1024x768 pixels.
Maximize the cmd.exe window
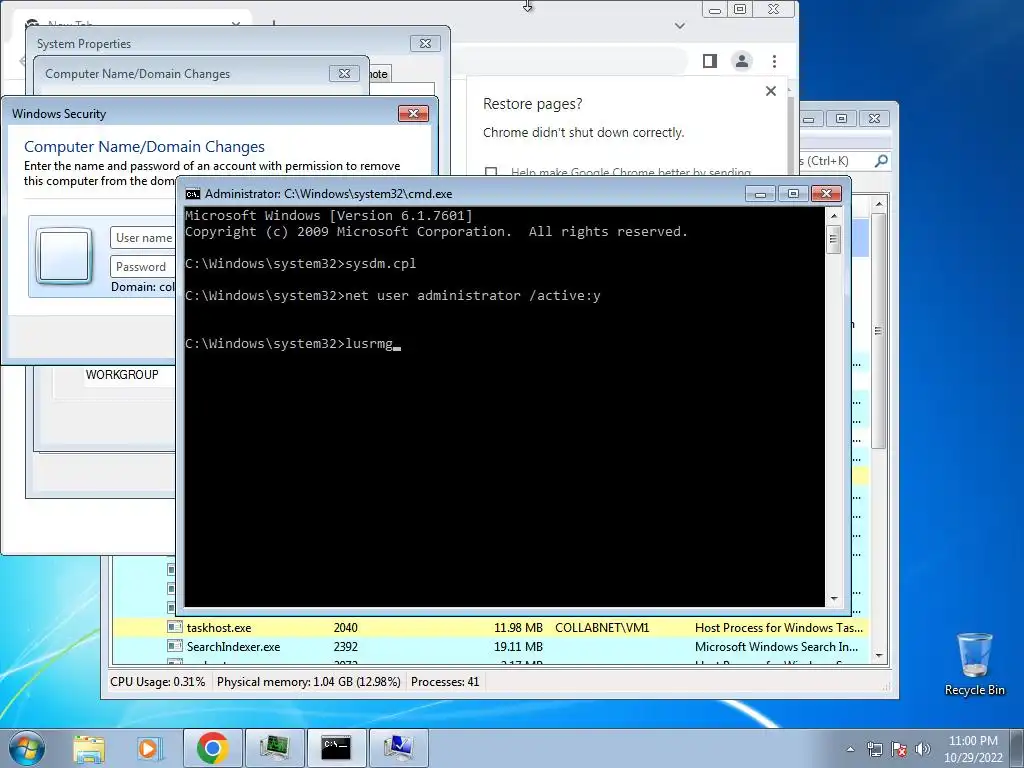pos(793,194)
